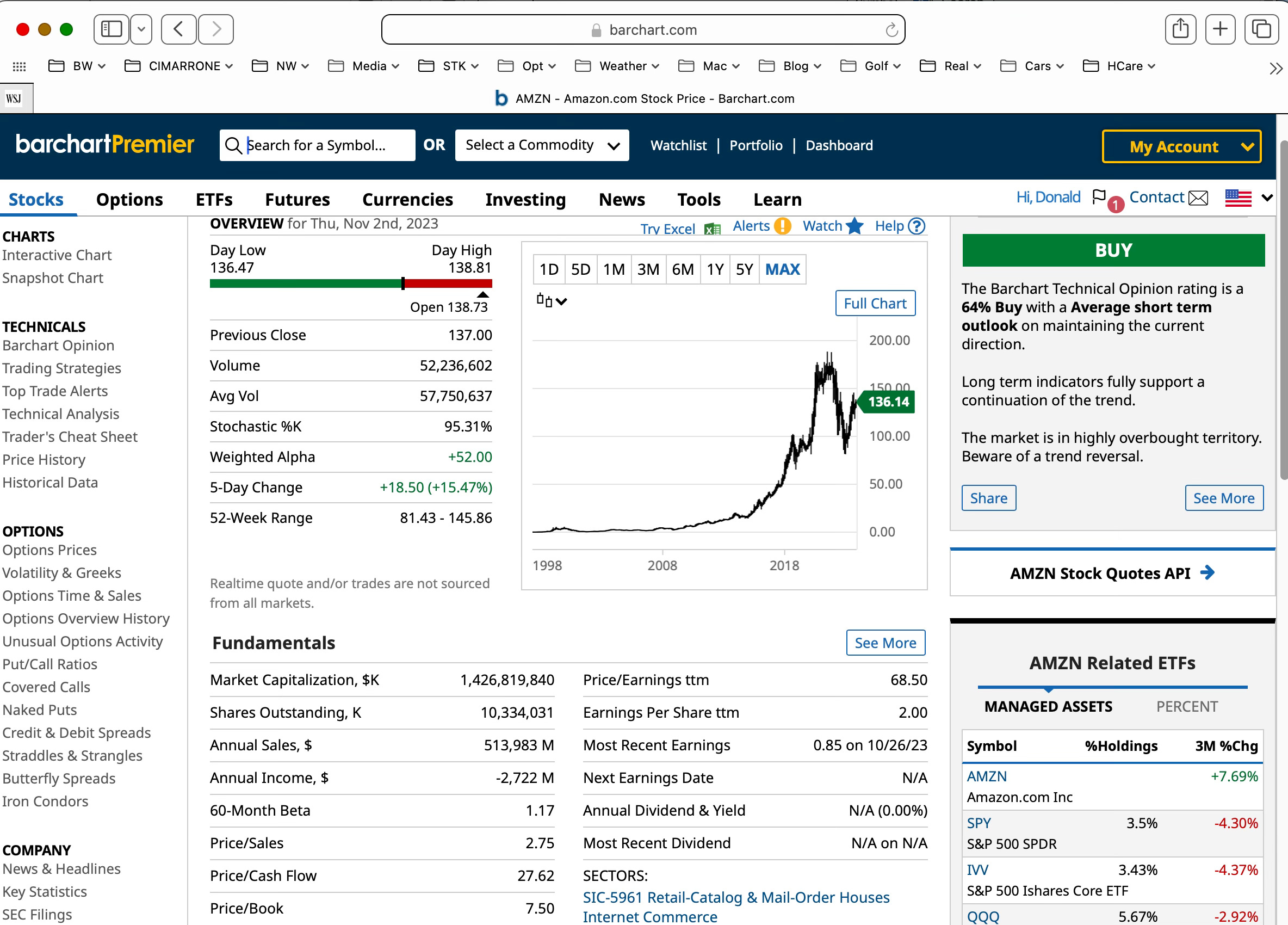Select the MAX chart period

point(782,269)
